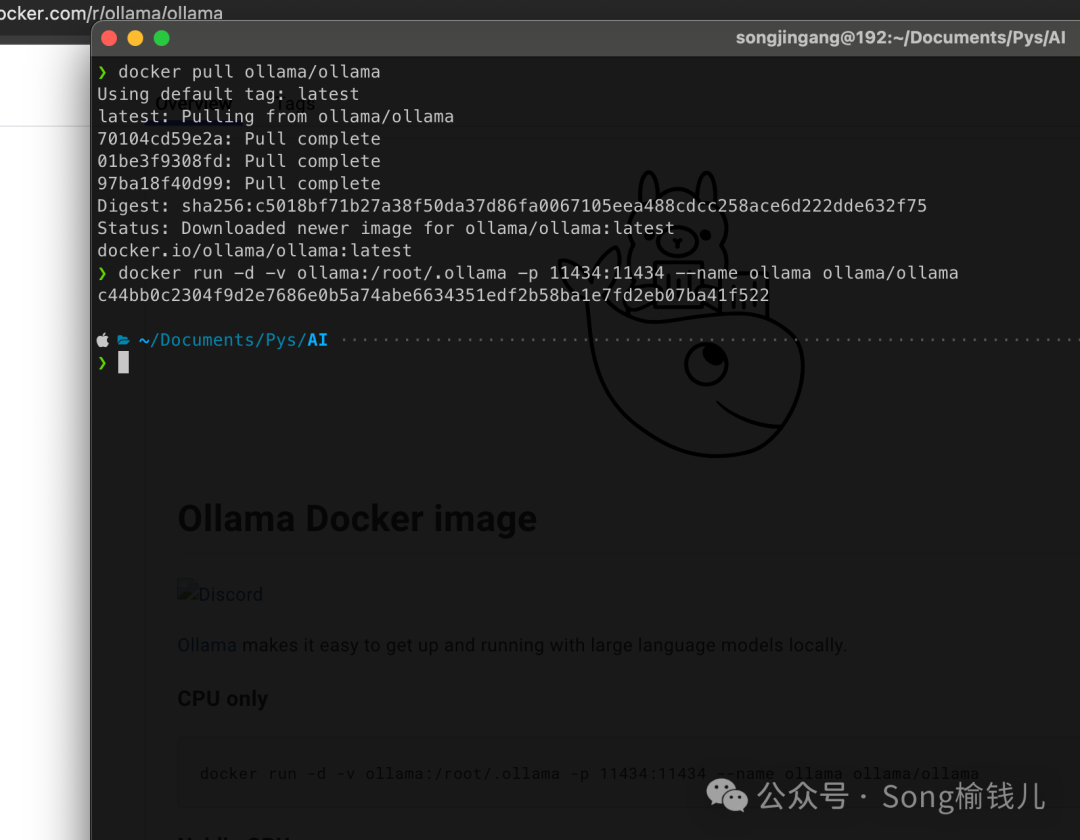
Task: Click the 'docker pull ollama/ollama' command line
Action: pos(249,72)
